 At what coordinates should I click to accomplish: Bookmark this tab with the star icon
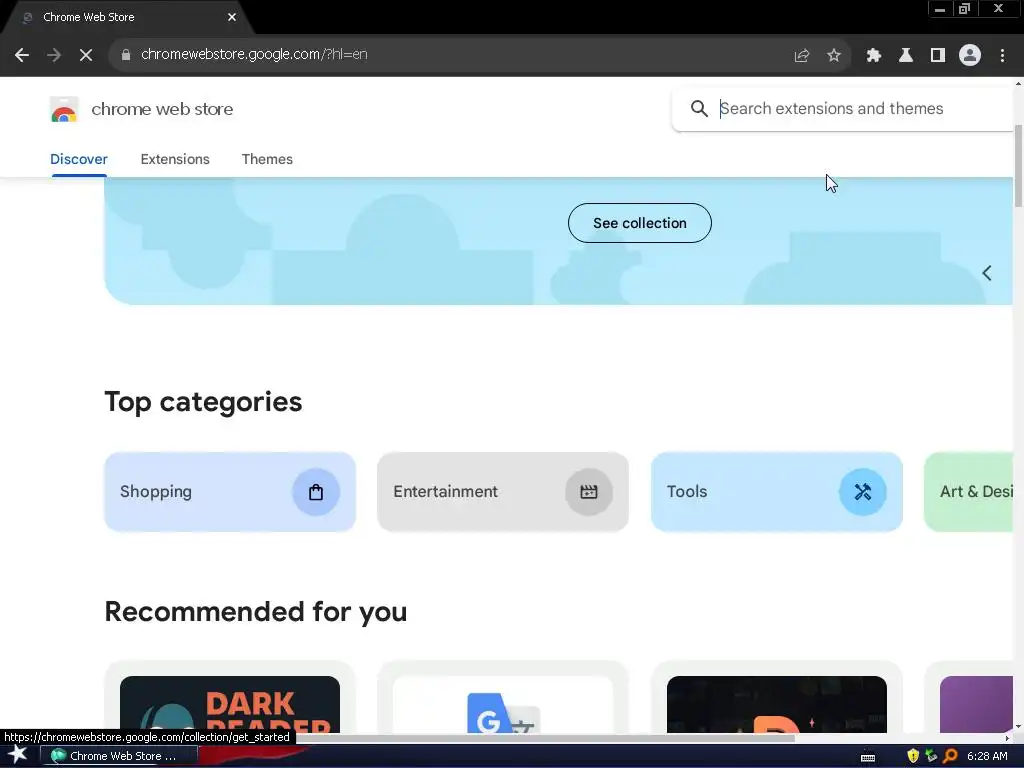834,55
